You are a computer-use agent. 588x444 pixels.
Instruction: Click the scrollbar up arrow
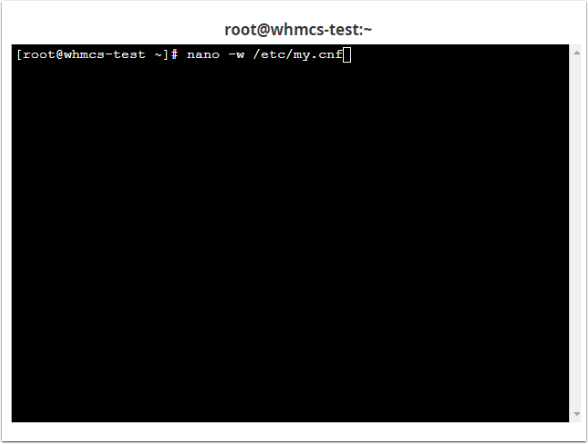coord(577,53)
